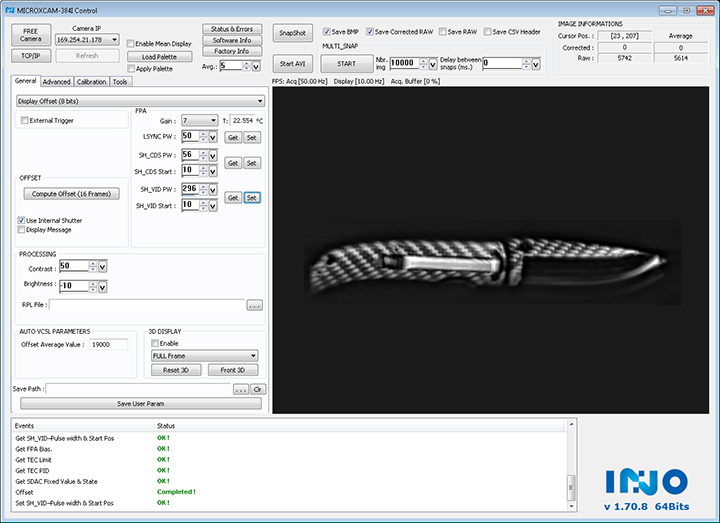
Task: Click the V button next to LSYNC PW
Action: pos(215,137)
